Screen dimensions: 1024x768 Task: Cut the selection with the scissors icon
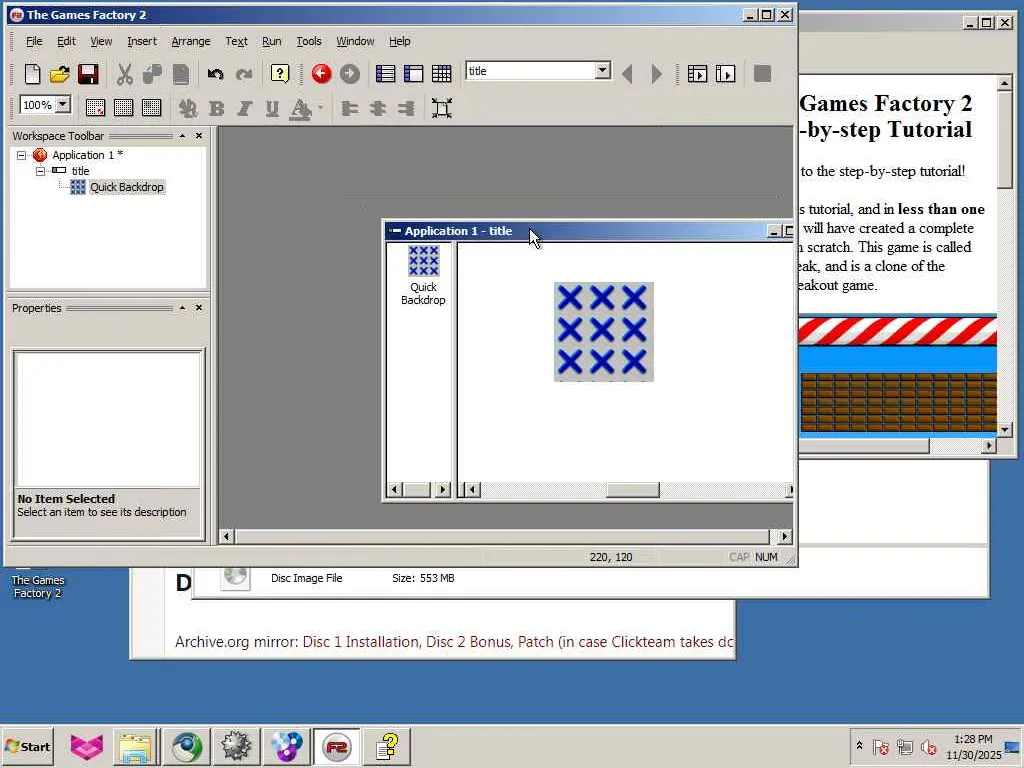(124, 74)
